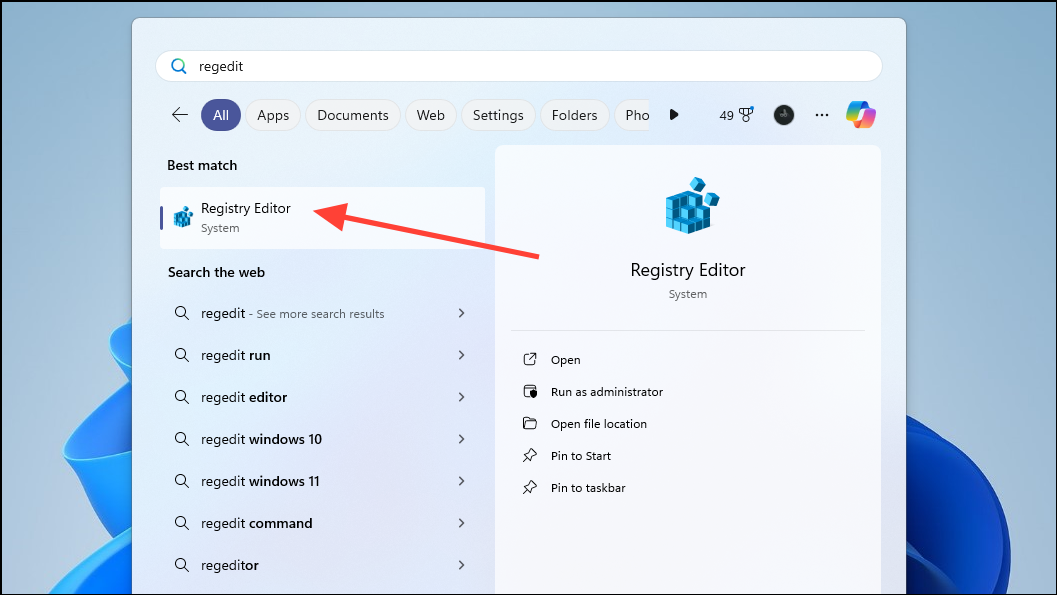Click search icon beside 'See more search results'

coord(182,313)
